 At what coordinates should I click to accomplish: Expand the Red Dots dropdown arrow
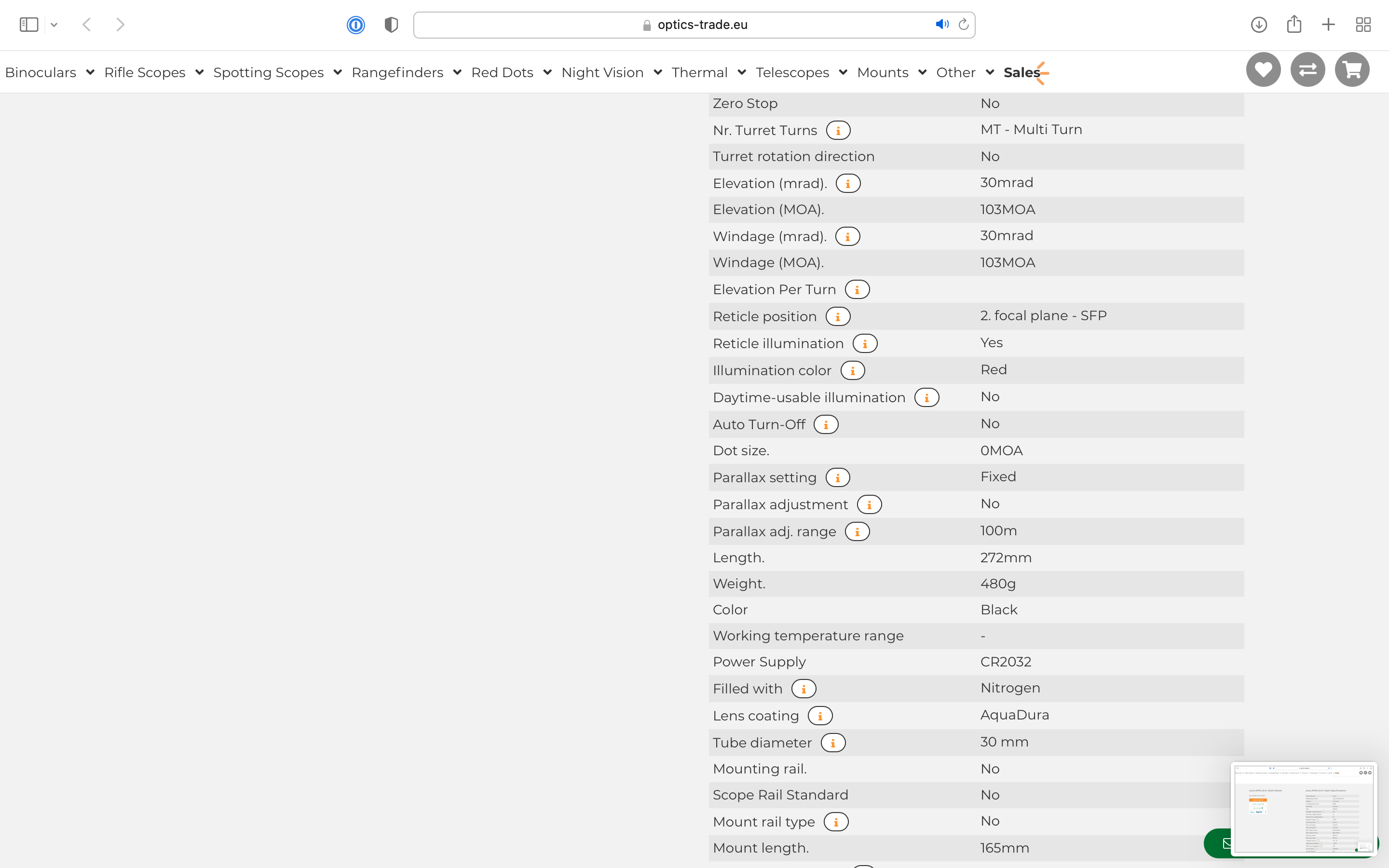[x=547, y=72]
